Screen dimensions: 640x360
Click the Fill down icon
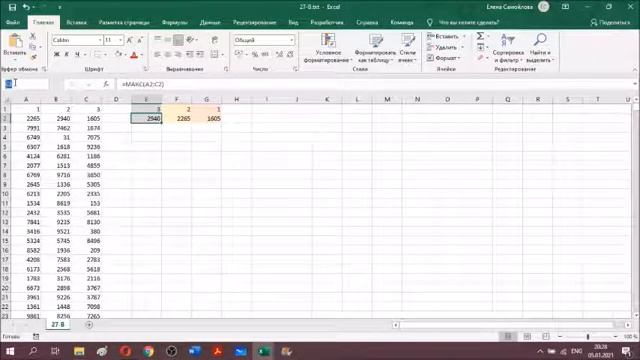coord(480,47)
